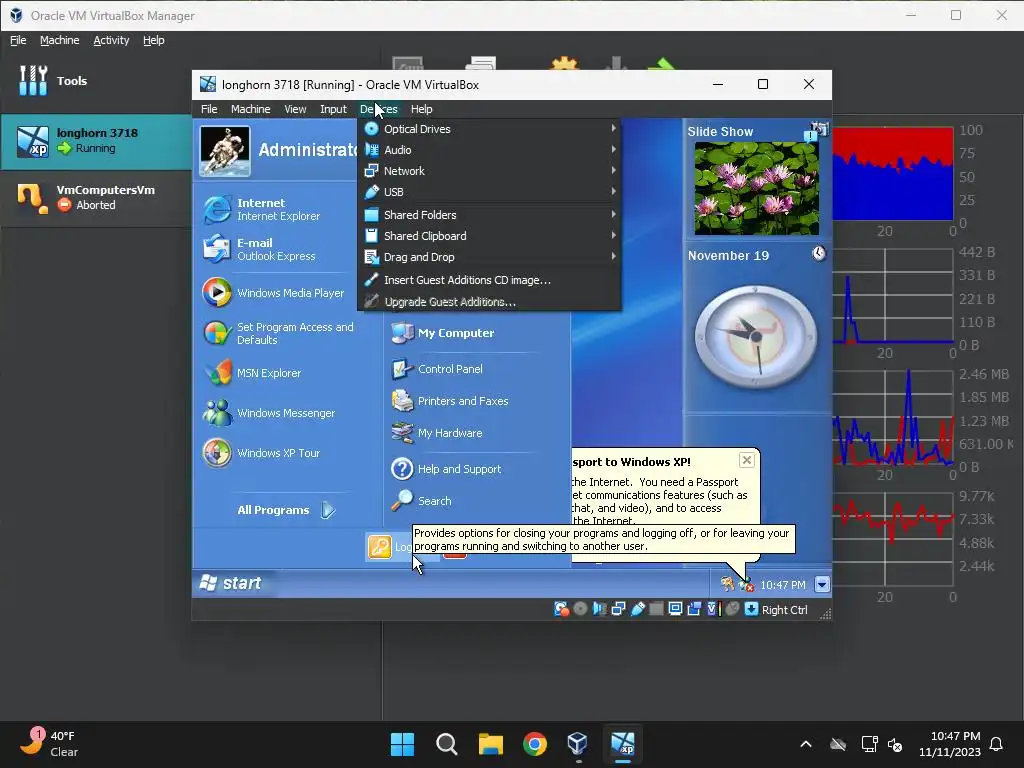The width and height of the screenshot is (1024, 768).
Task: Choose Shared Clipboard in Devices menu
Action: pos(489,236)
